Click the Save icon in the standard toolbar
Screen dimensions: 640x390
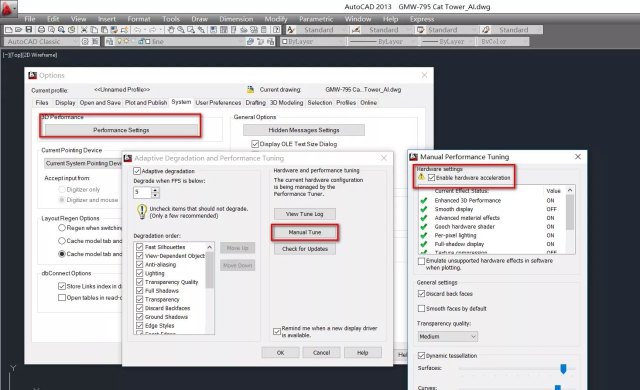pos(29,30)
